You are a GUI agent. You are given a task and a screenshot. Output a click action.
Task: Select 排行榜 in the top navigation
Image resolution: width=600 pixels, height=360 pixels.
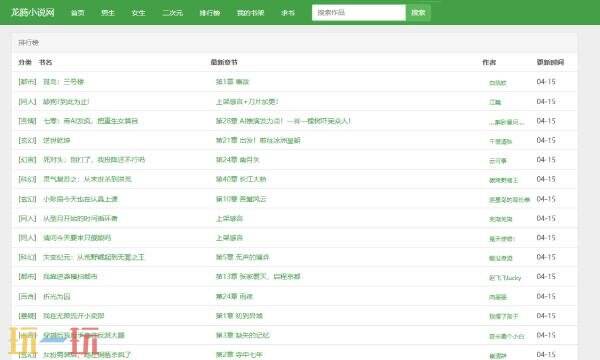[210, 13]
